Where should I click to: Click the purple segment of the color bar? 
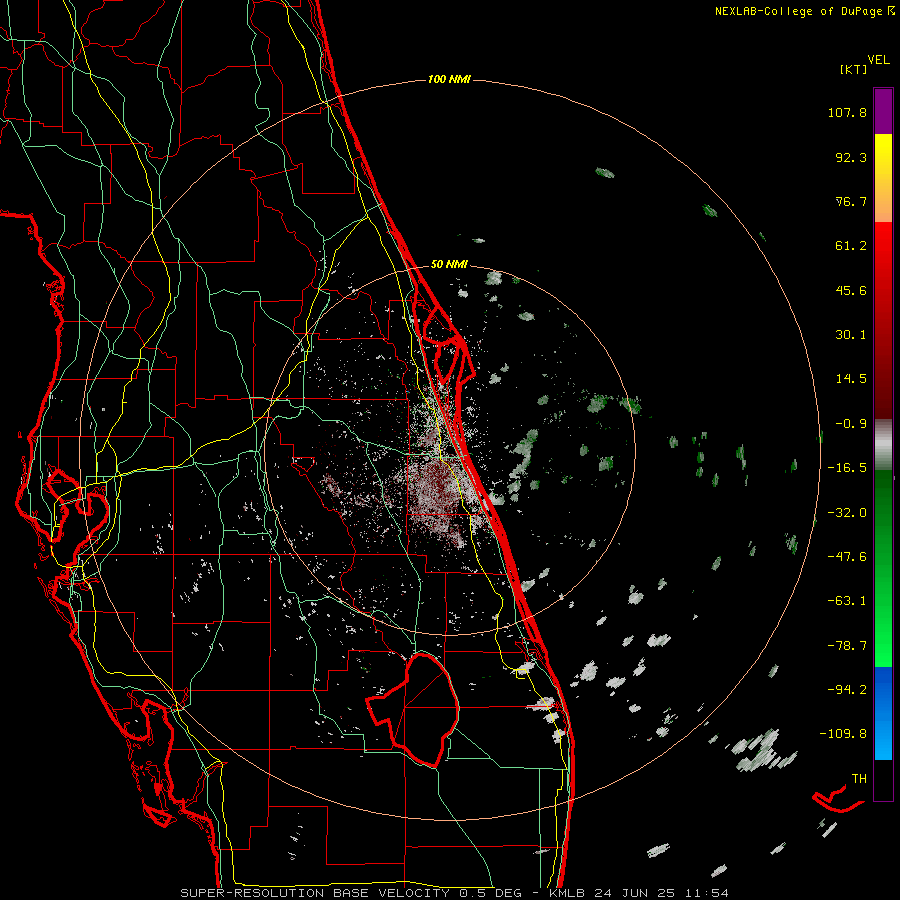click(883, 111)
